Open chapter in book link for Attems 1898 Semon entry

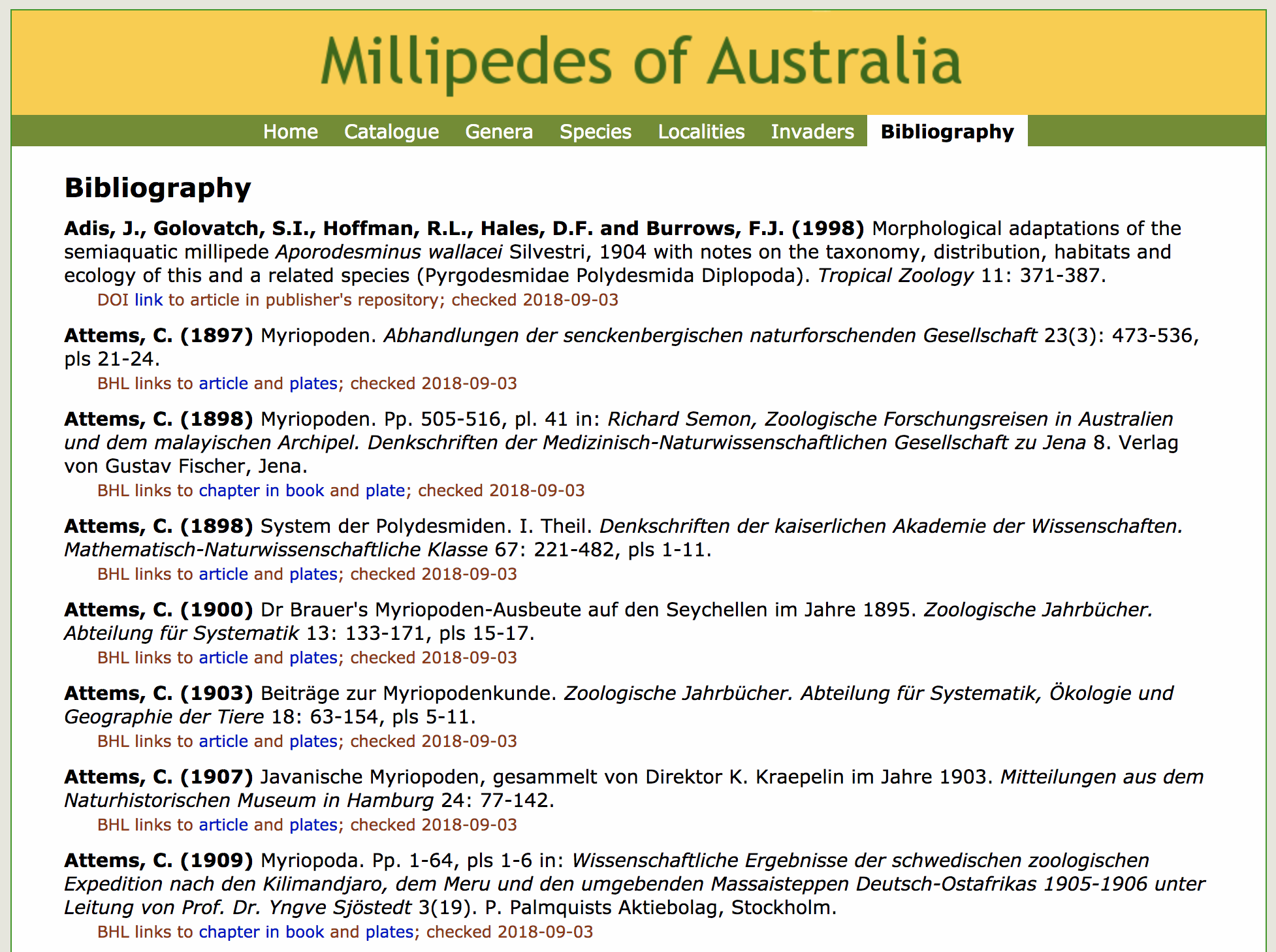[261, 490]
